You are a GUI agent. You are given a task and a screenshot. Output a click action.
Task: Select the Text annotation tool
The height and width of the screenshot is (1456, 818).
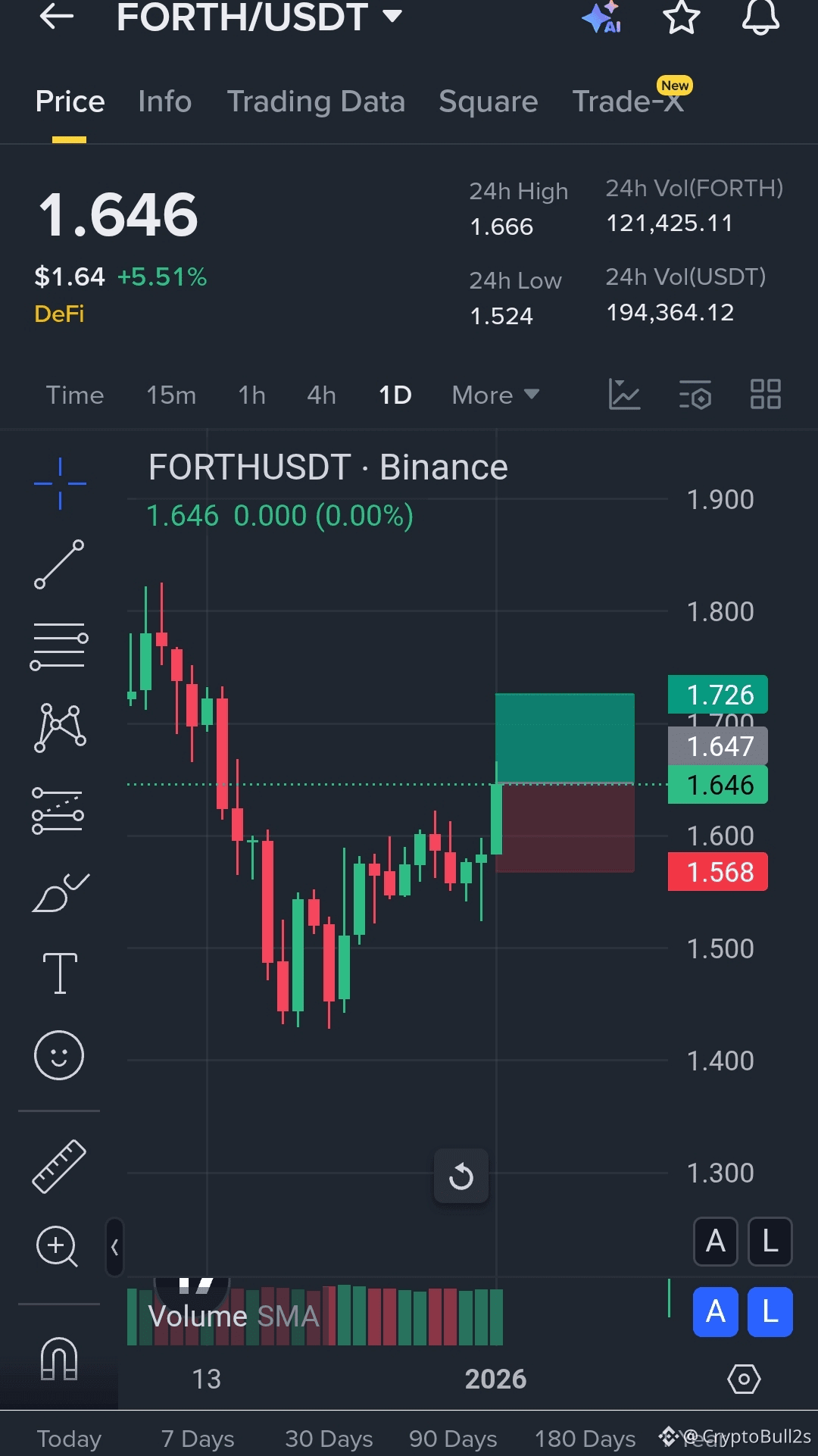60,973
